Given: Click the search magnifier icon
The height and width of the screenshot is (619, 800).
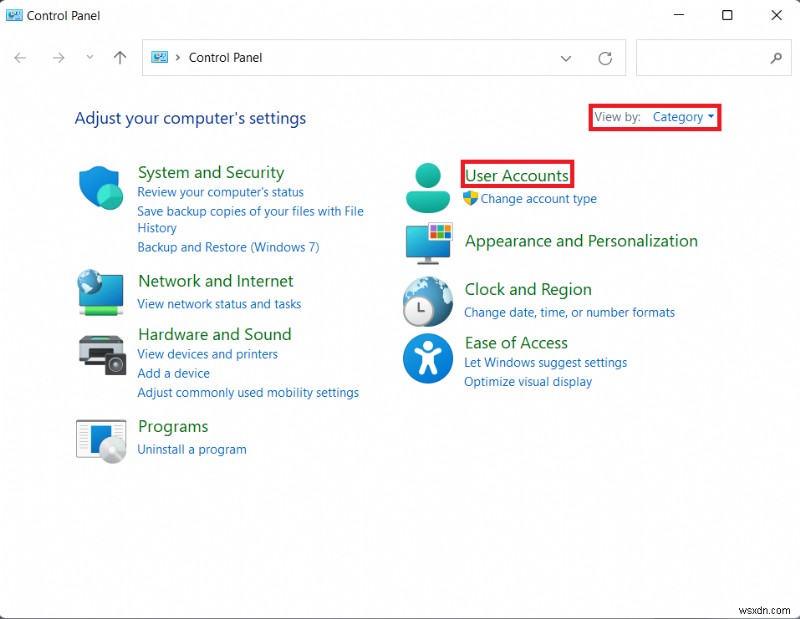Looking at the screenshot, I should tap(776, 58).
